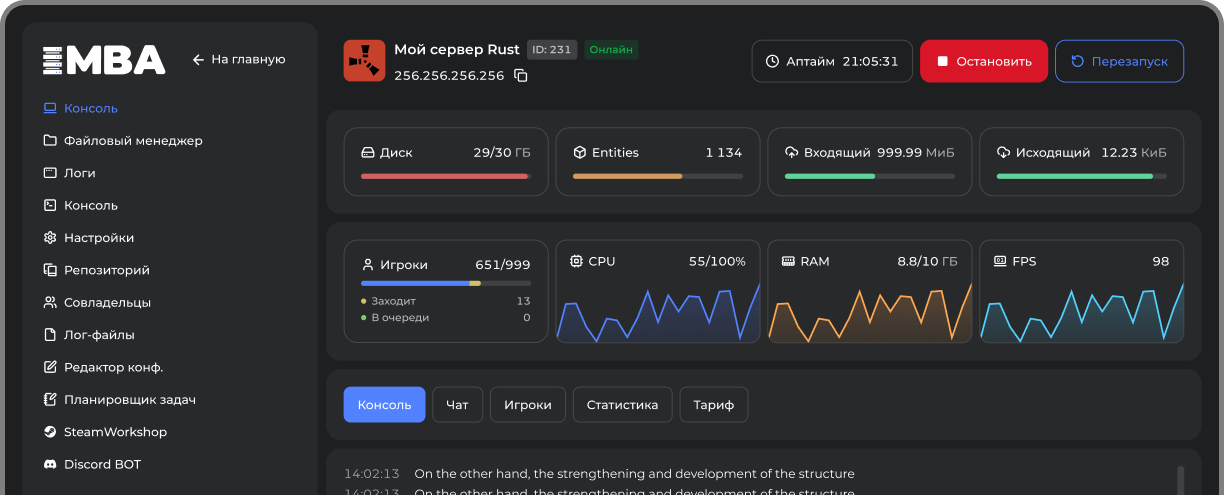Click the download cloud icon for Входящий
Image resolution: width=1224 pixels, height=495 pixels.
click(791, 153)
